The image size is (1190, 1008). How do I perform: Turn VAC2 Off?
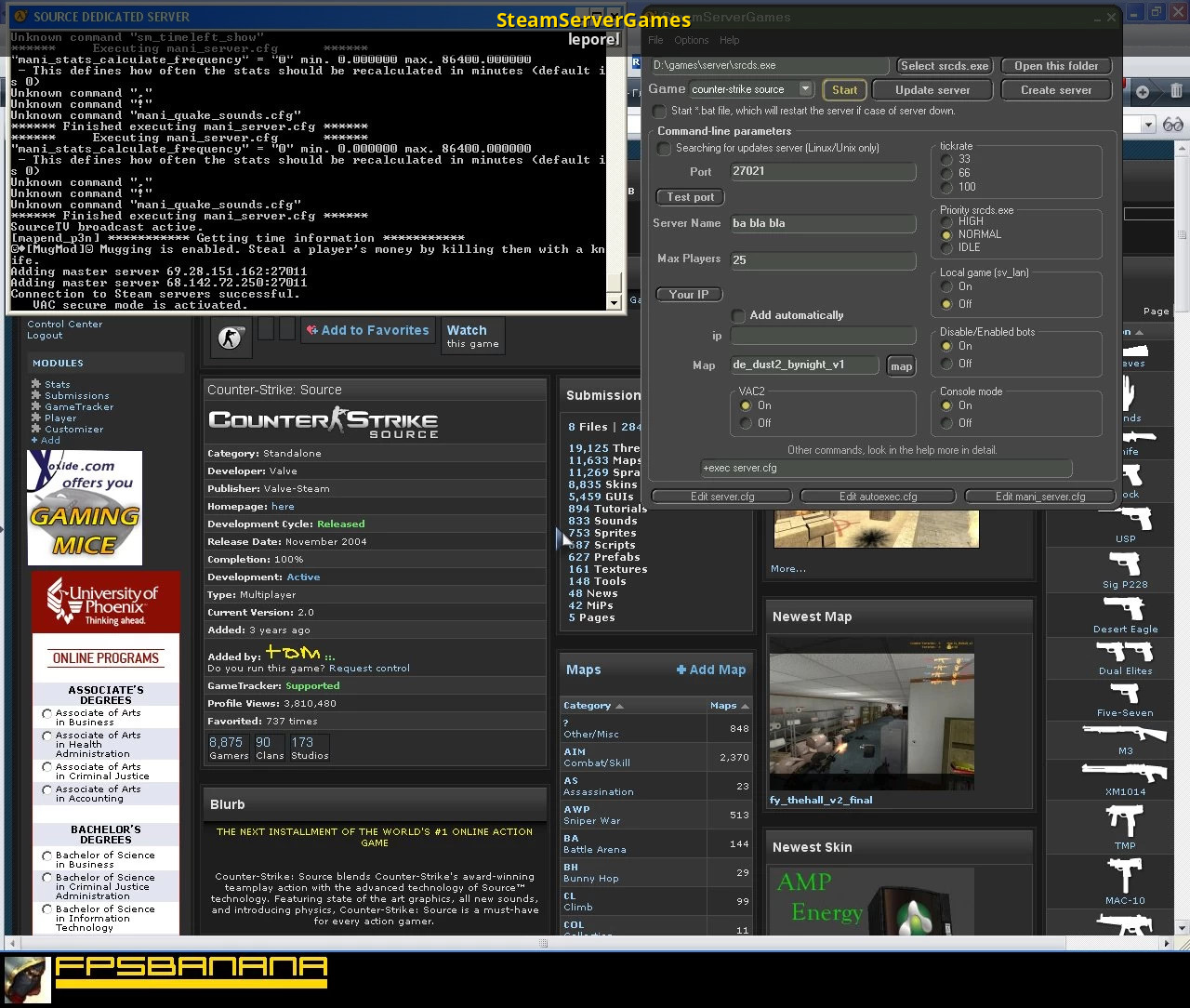click(746, 424)
